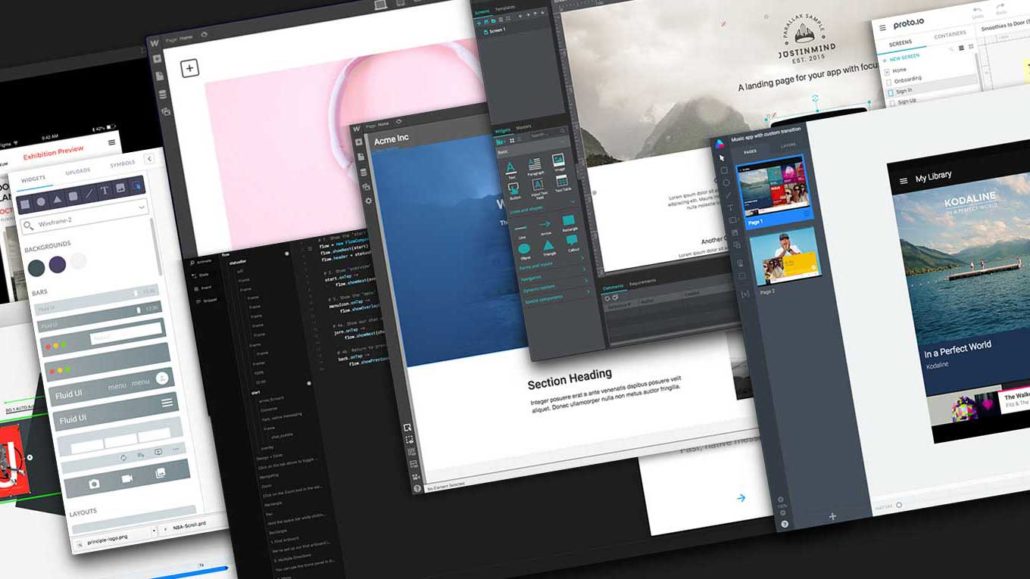The image size is (1030, 579).
Task: Select the Callout widget in Justinmind
Action: [572, 243]
